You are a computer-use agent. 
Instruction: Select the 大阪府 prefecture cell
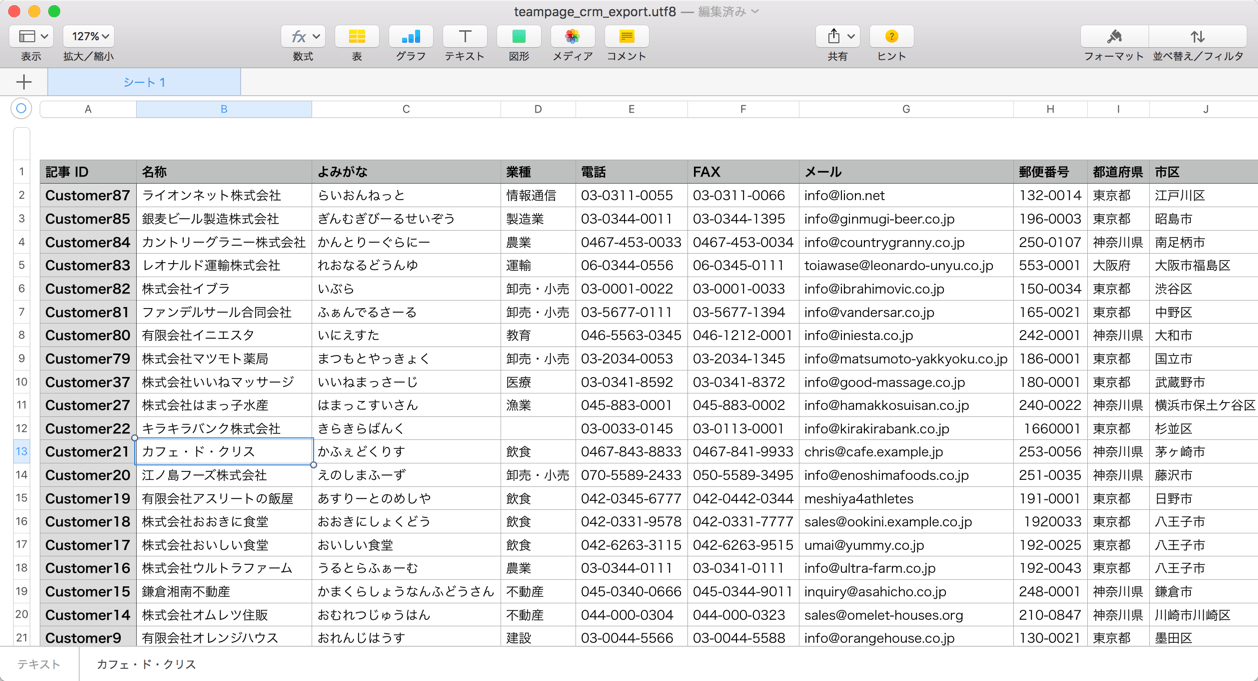pos(1118,265)
